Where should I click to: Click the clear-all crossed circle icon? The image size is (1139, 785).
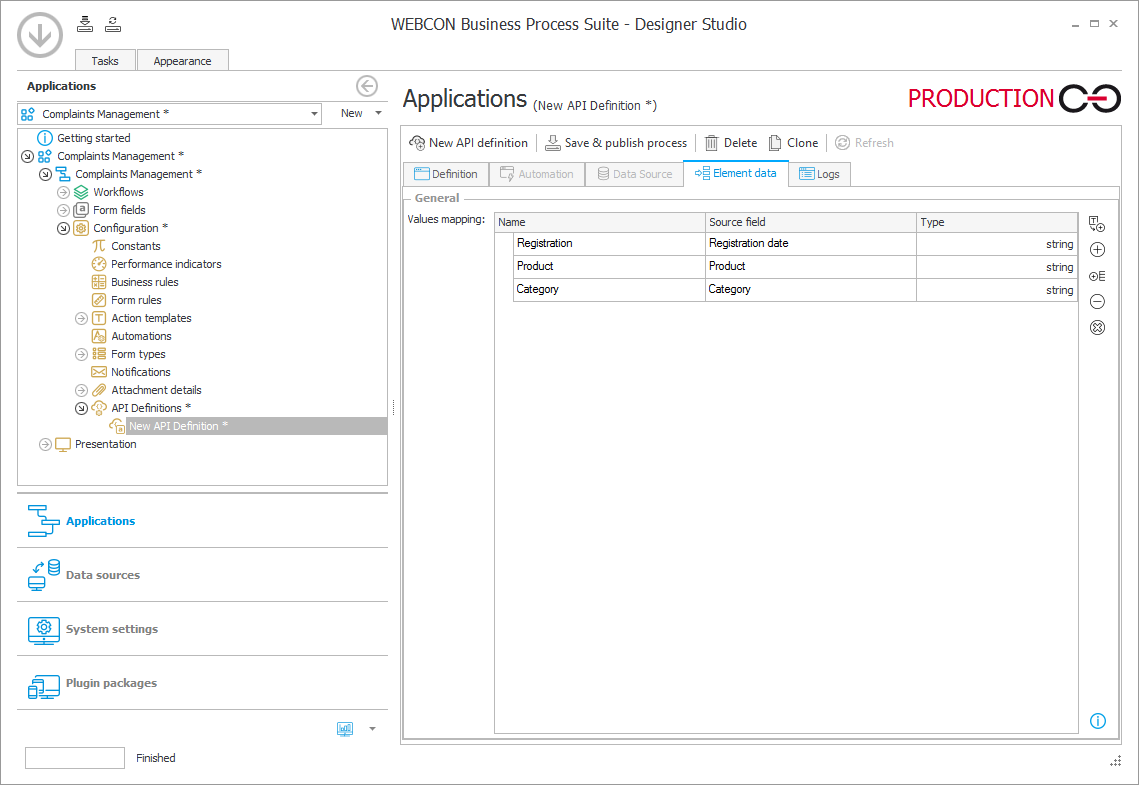pos(1098,328)
